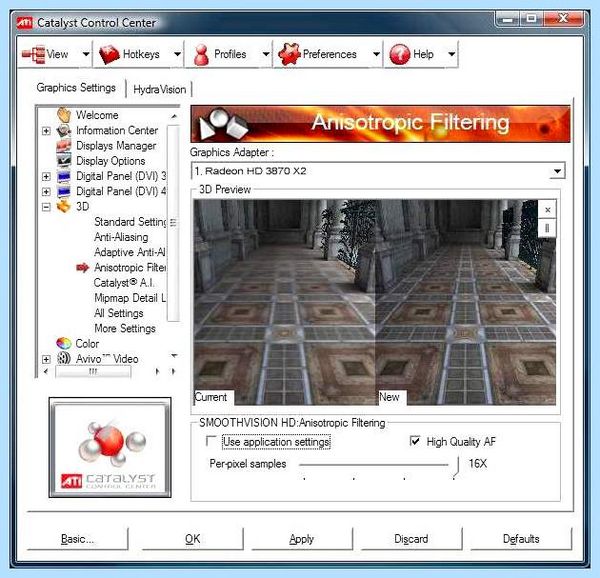Click the tree vertical scrollbar up arrow
This screenshot has height=578, width=600.
pyautogui.click(x=174, y=116)
